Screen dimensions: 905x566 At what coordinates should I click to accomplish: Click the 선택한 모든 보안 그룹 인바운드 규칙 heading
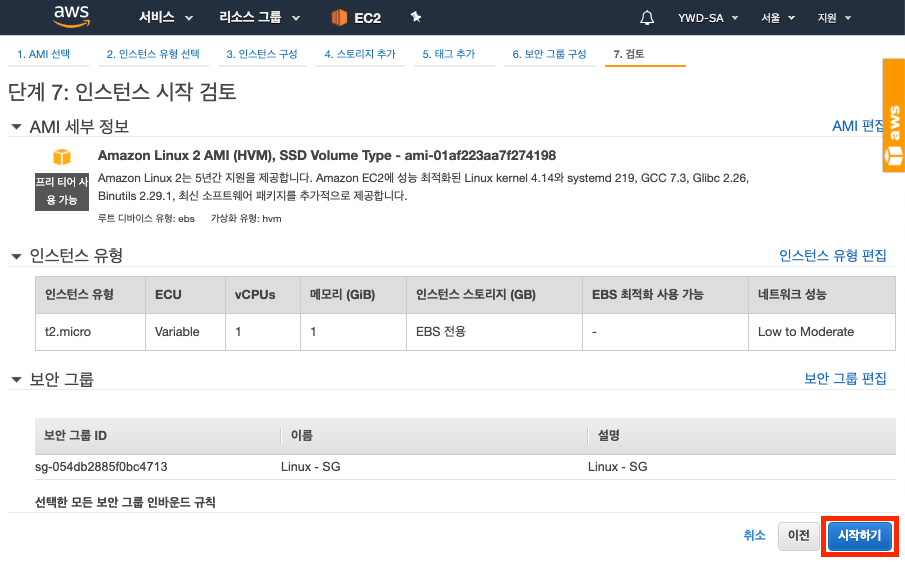(125, 502)
